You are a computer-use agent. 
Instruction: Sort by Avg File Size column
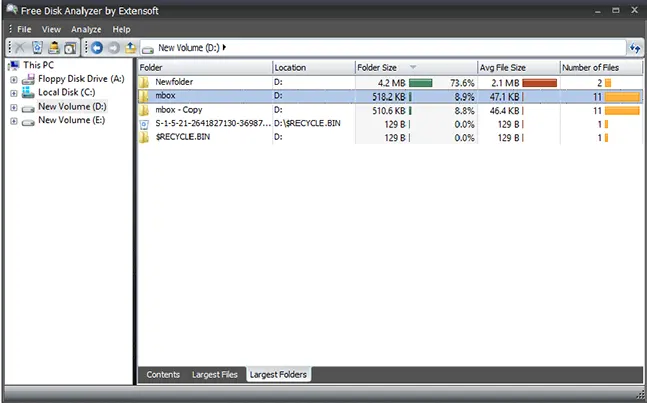pyautogui.click(x=518, y=68)
